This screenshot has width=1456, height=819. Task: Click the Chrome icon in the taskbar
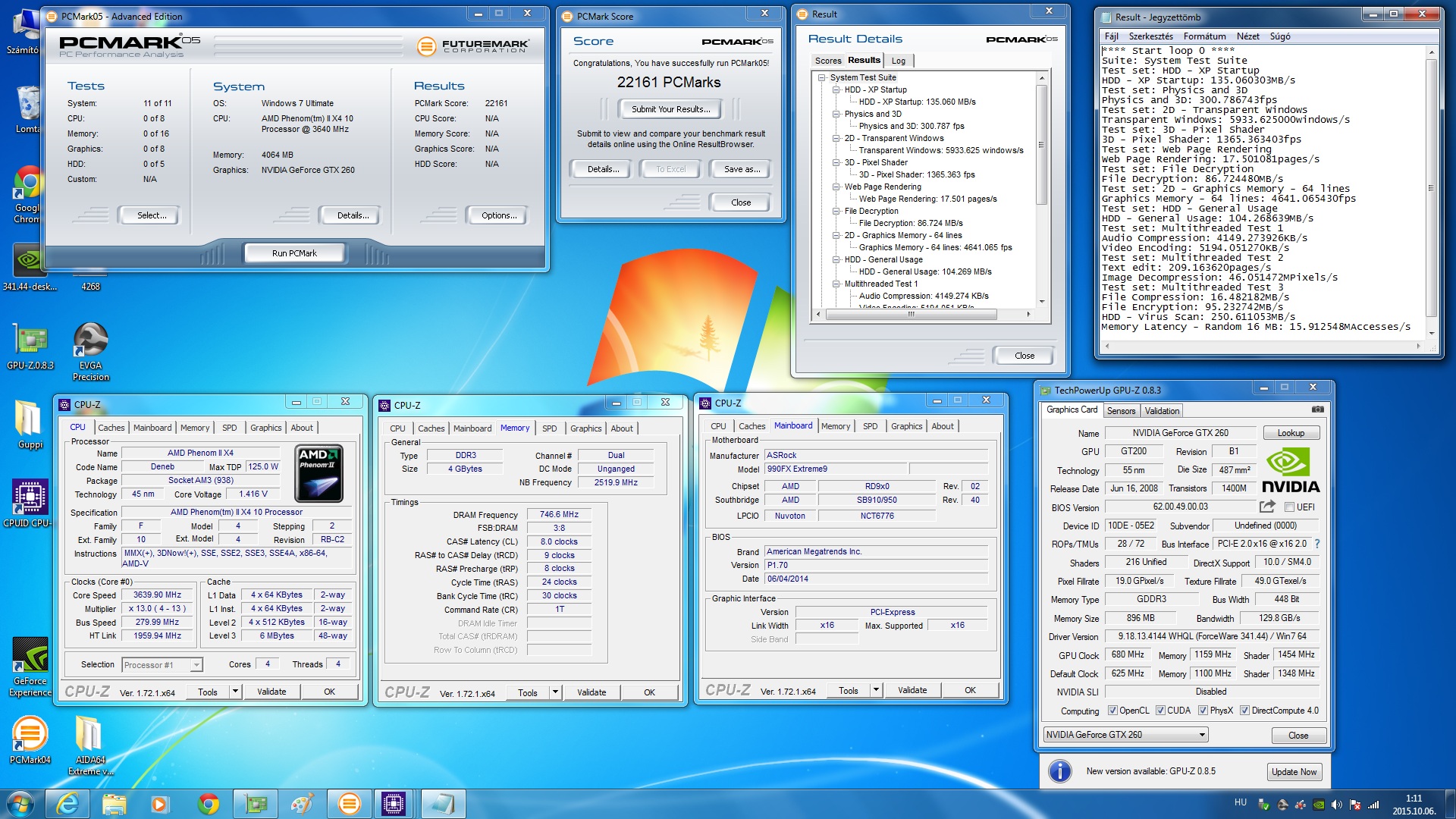(208, 804)
